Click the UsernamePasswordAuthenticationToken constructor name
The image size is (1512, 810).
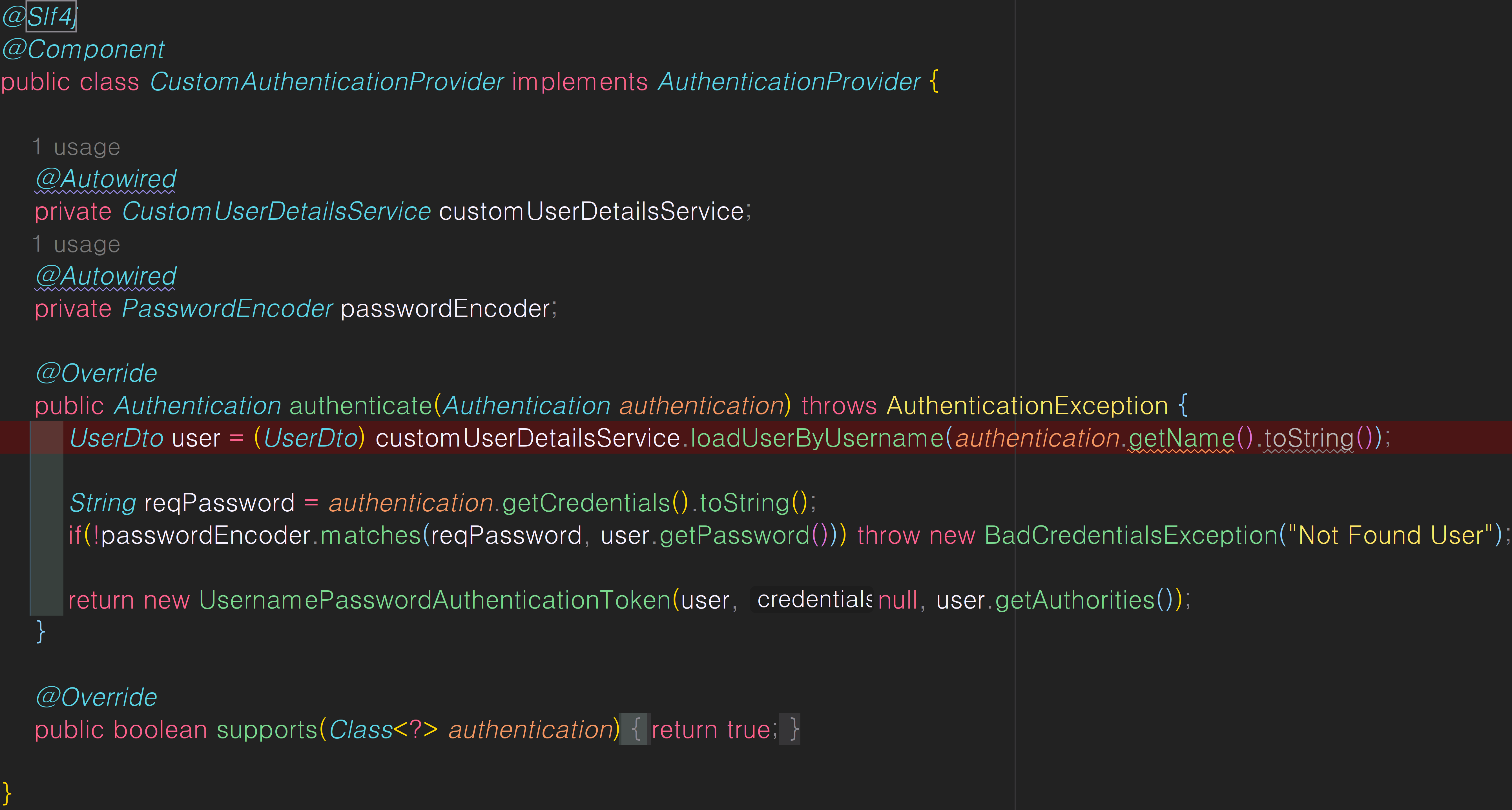click(x=435, y=600)
